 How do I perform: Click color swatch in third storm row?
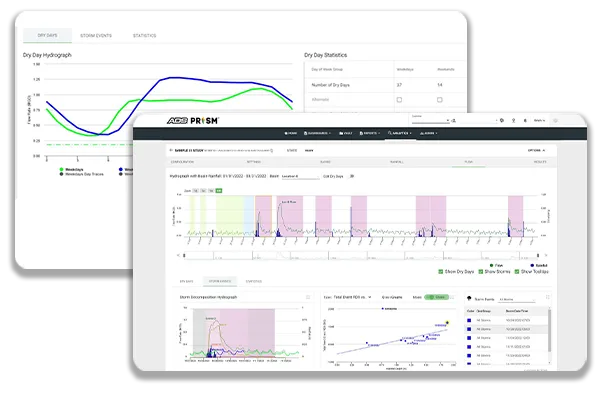coord(469,338)
